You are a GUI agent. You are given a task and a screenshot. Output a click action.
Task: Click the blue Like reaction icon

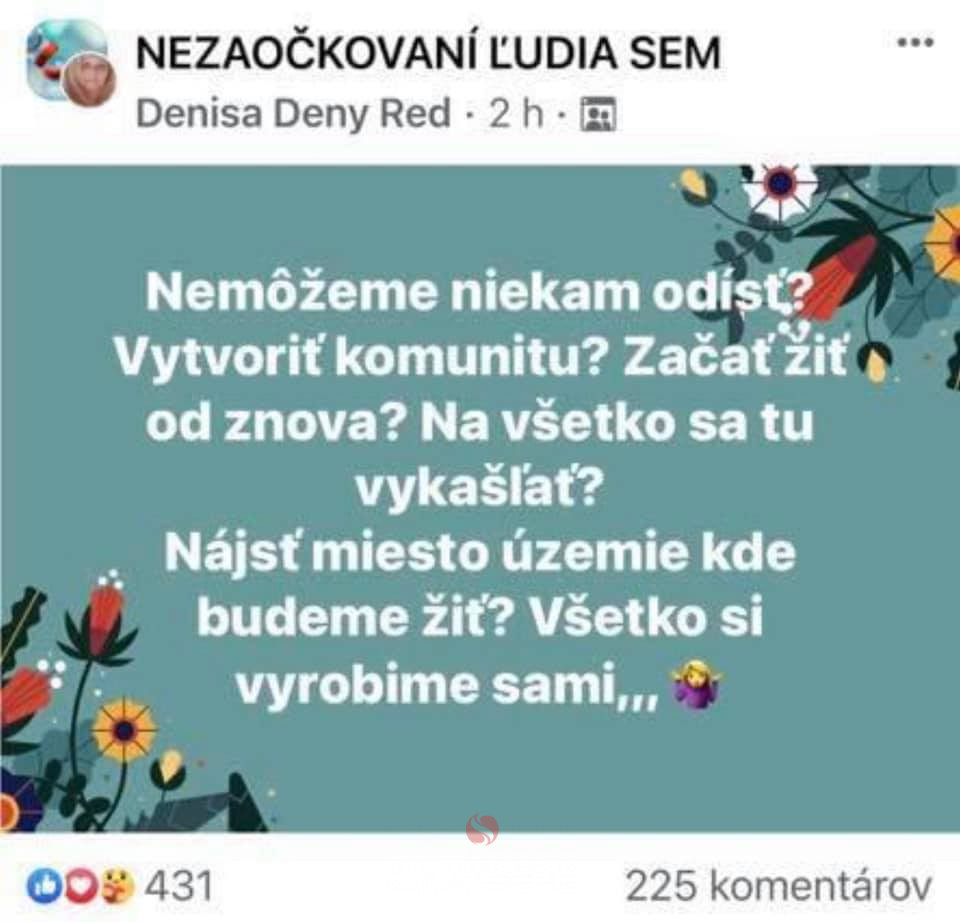[x=43, y=886]
